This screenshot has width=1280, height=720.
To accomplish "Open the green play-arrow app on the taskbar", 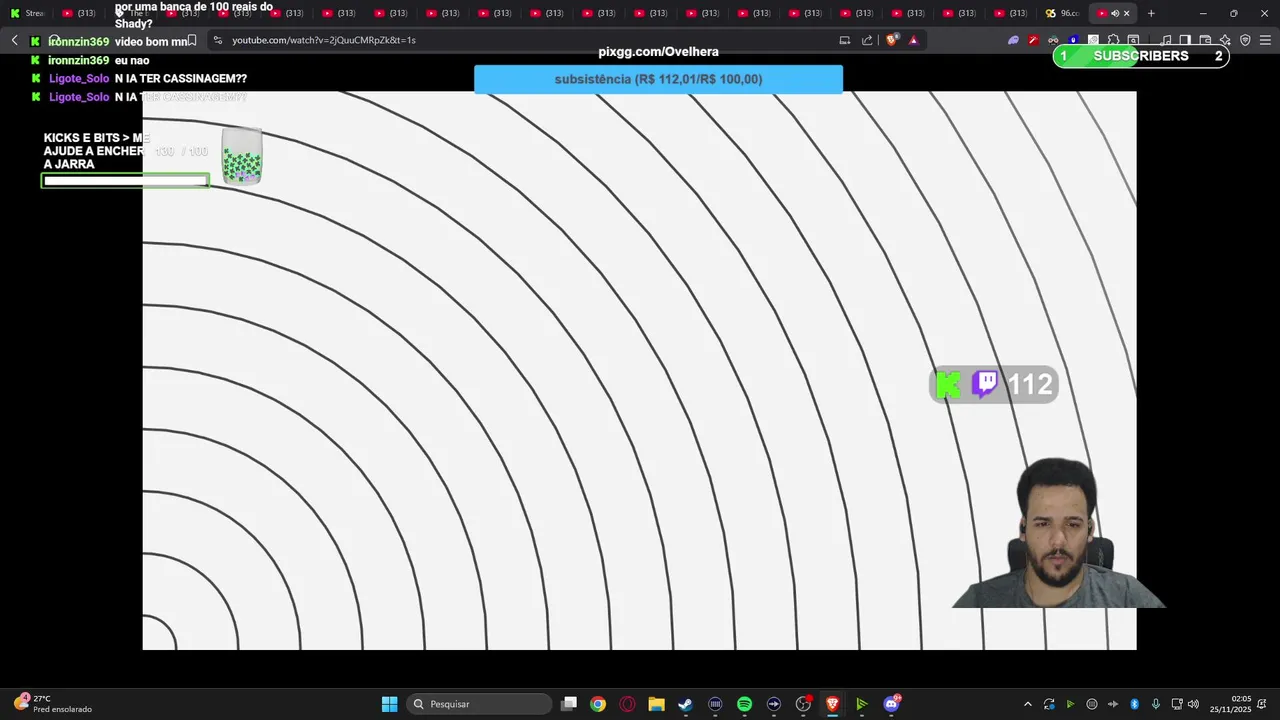I will point(861,704).
